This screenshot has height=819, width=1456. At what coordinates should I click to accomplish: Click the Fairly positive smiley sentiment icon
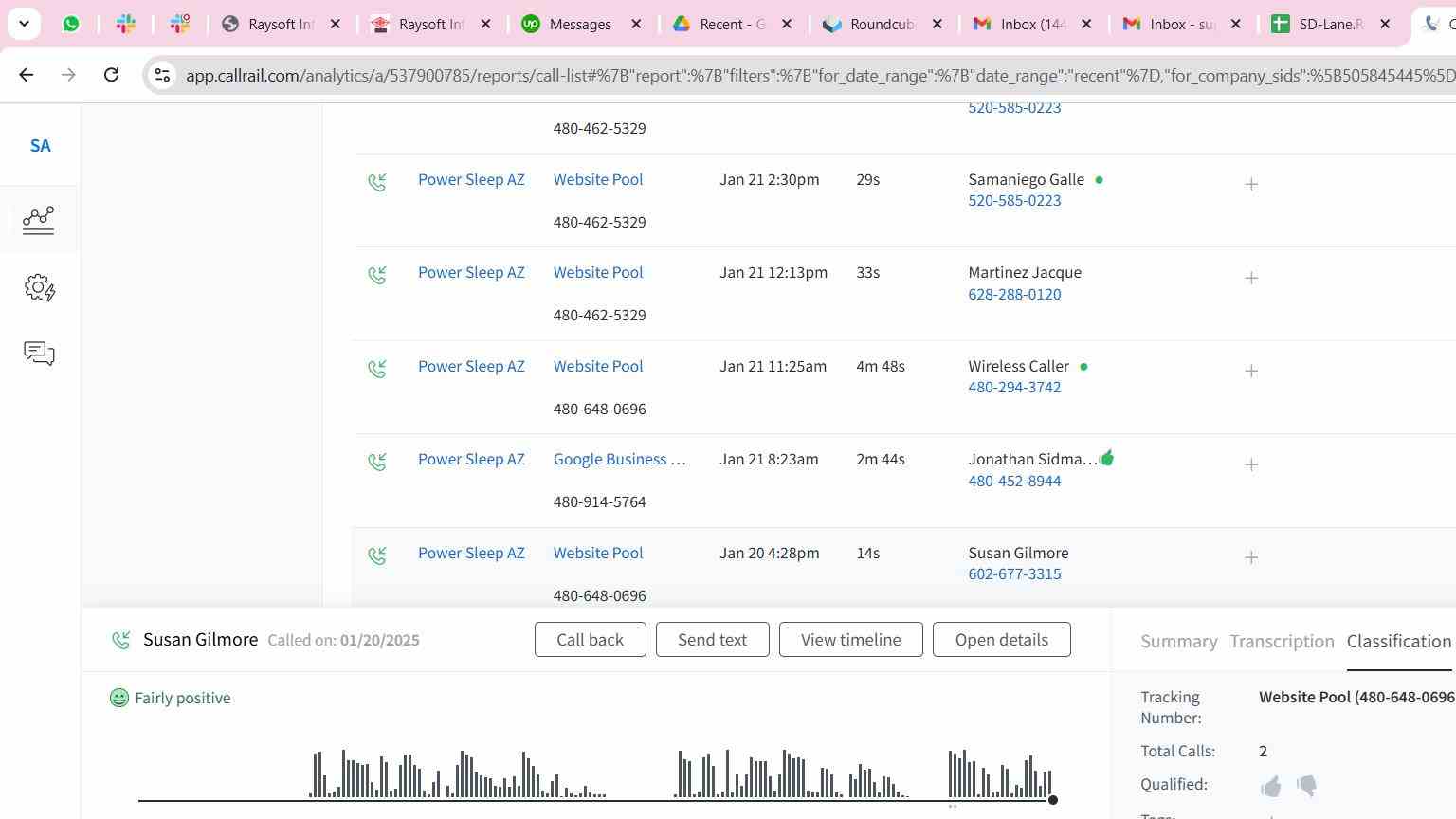118,698
